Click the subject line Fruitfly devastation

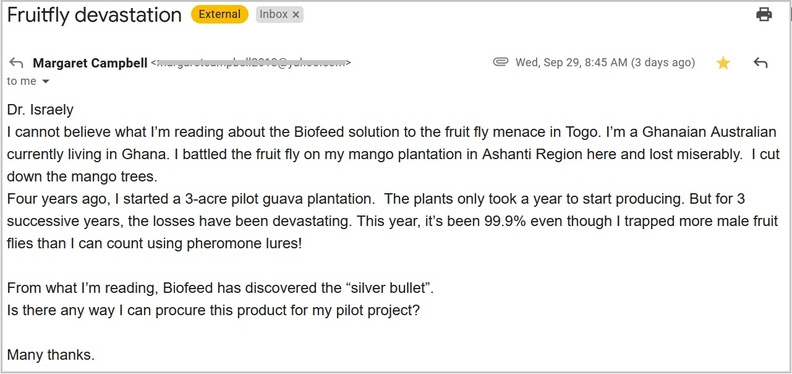tap(94, 15)
